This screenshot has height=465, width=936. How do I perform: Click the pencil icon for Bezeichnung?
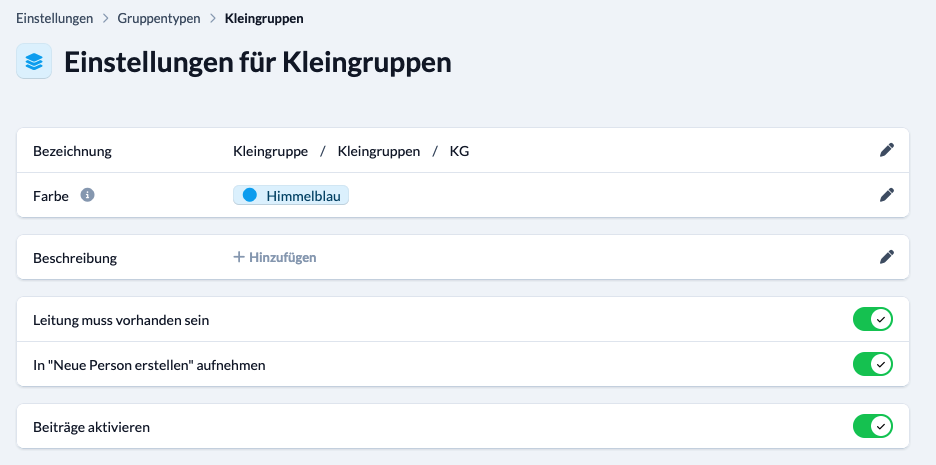(x=886, y=150)
